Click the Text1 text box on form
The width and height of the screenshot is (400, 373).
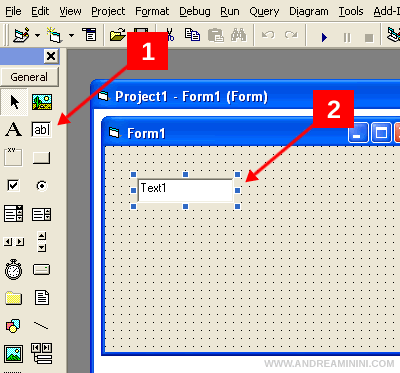[x=185, y=190]
